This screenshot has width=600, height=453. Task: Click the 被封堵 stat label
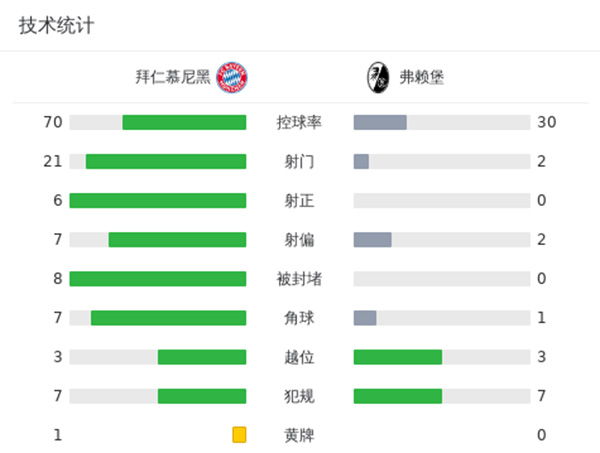pyautogui.click(x=299, y=278)
